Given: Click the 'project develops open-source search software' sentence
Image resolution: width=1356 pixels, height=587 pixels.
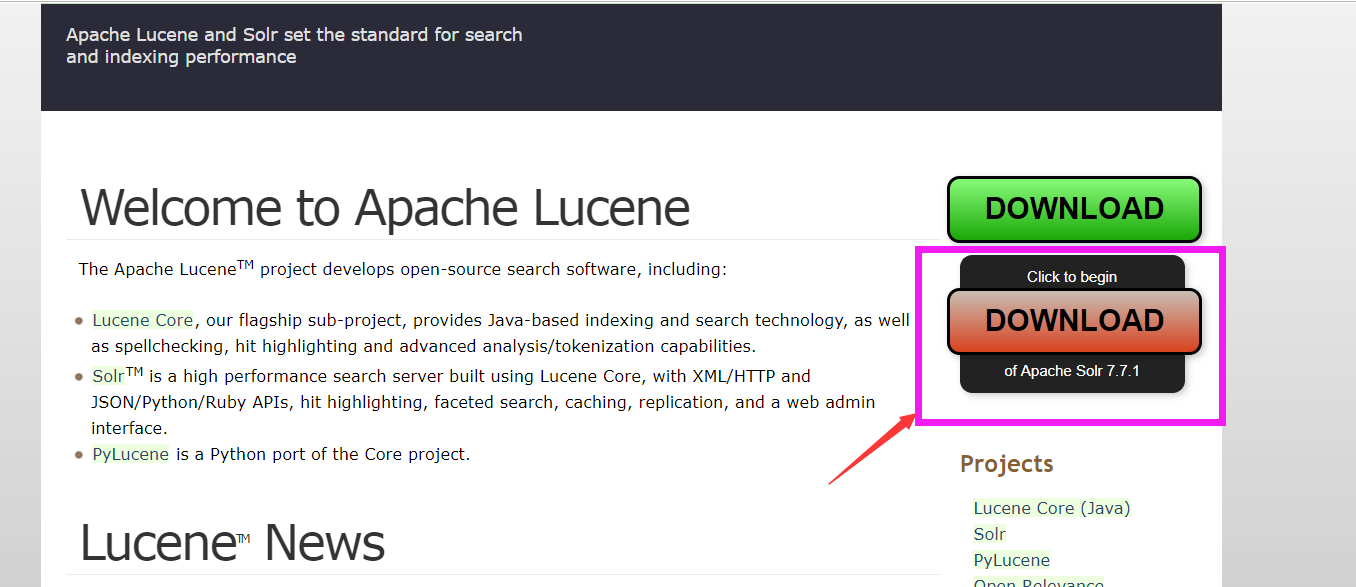Looking at the screenshot, I should point(403,269).
